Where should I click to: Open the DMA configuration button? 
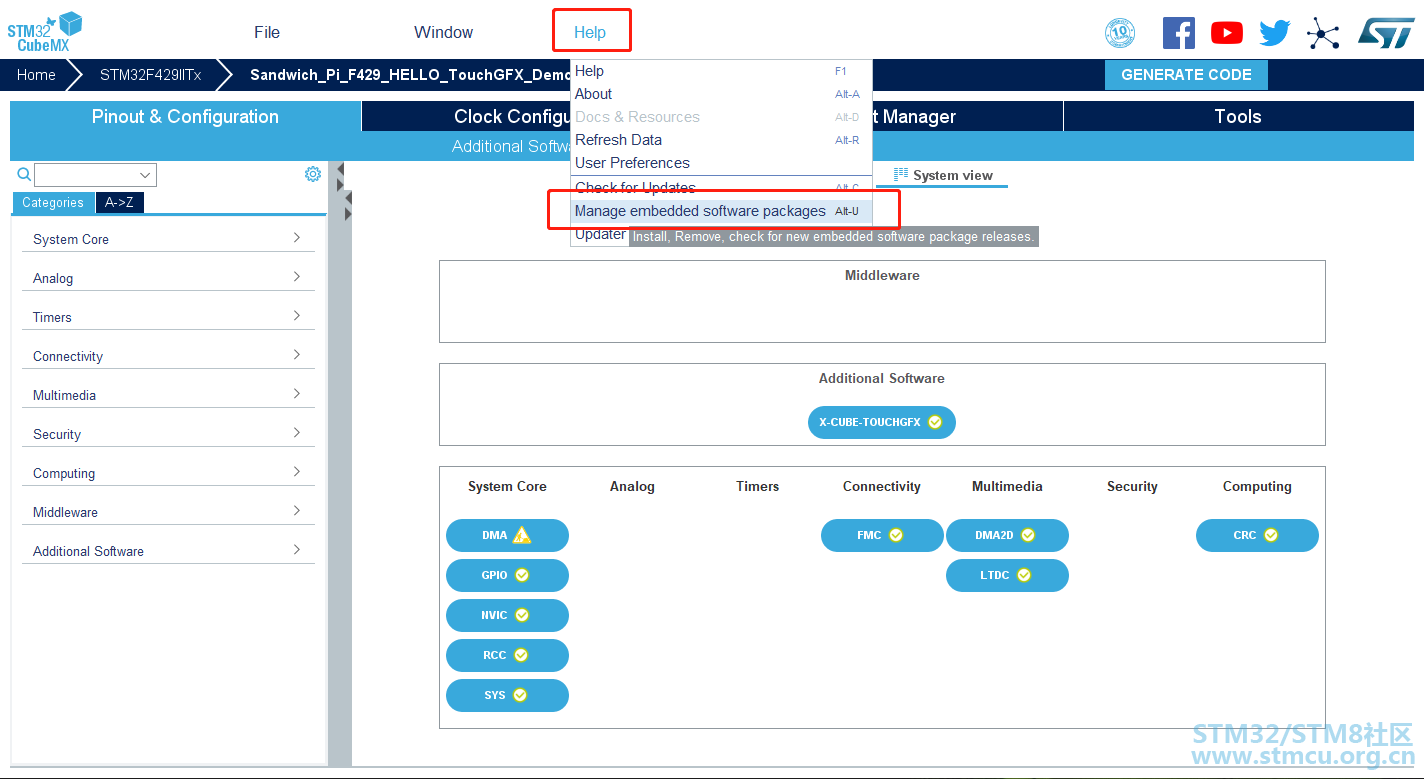pos(507,535)
